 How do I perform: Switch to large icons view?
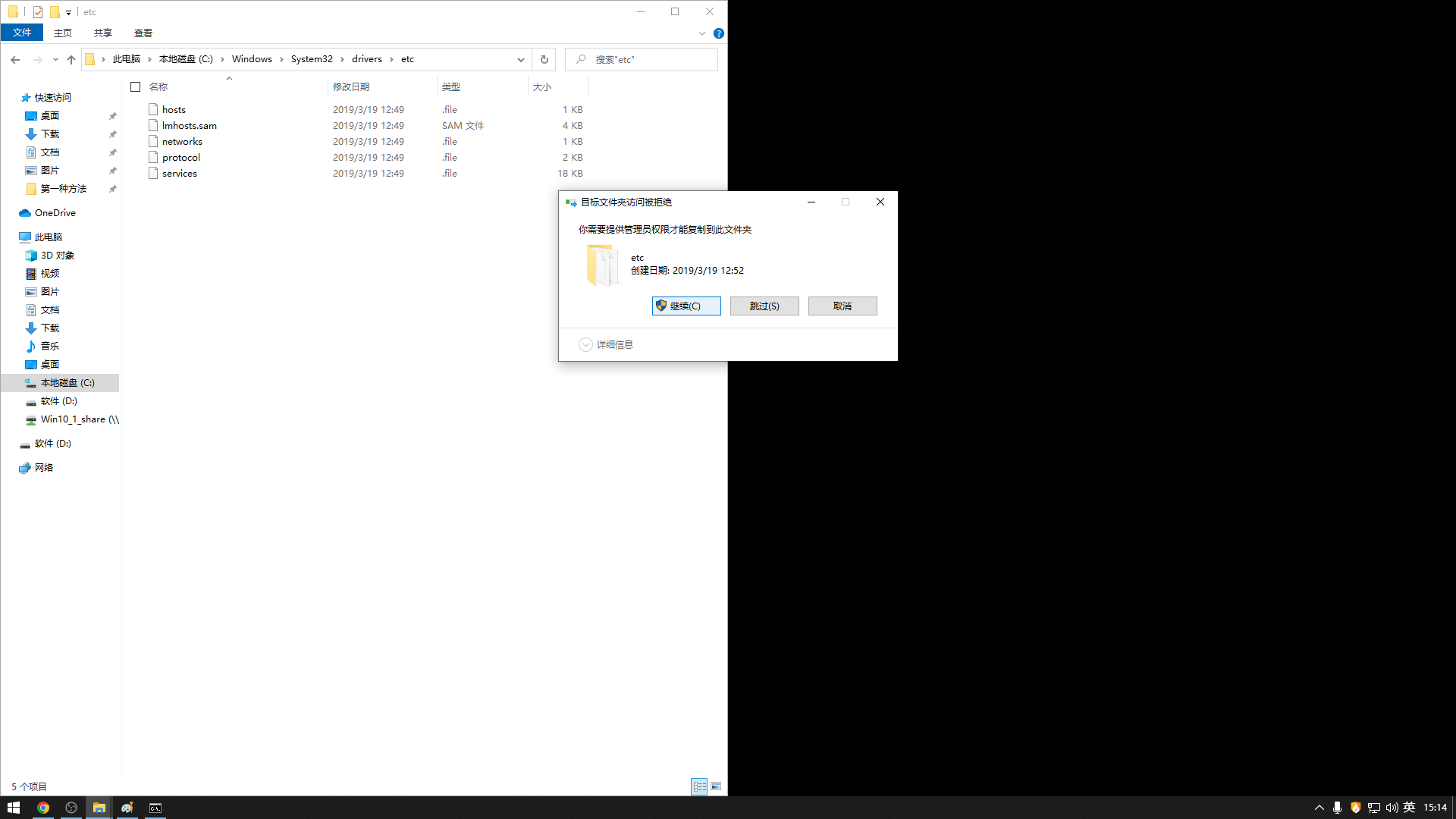pyautogui.click(x=716, y=786)
